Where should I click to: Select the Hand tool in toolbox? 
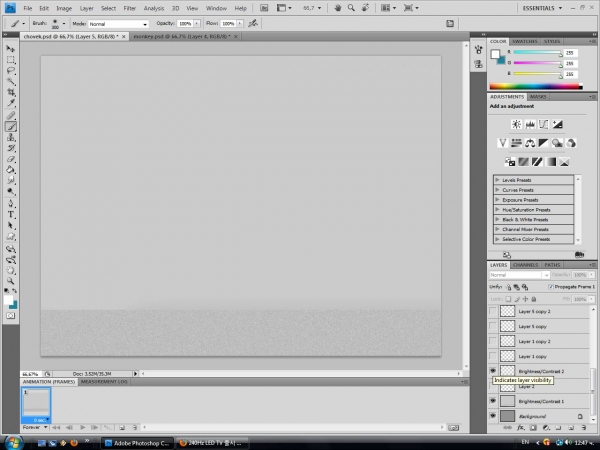click(x=11, y=270)
